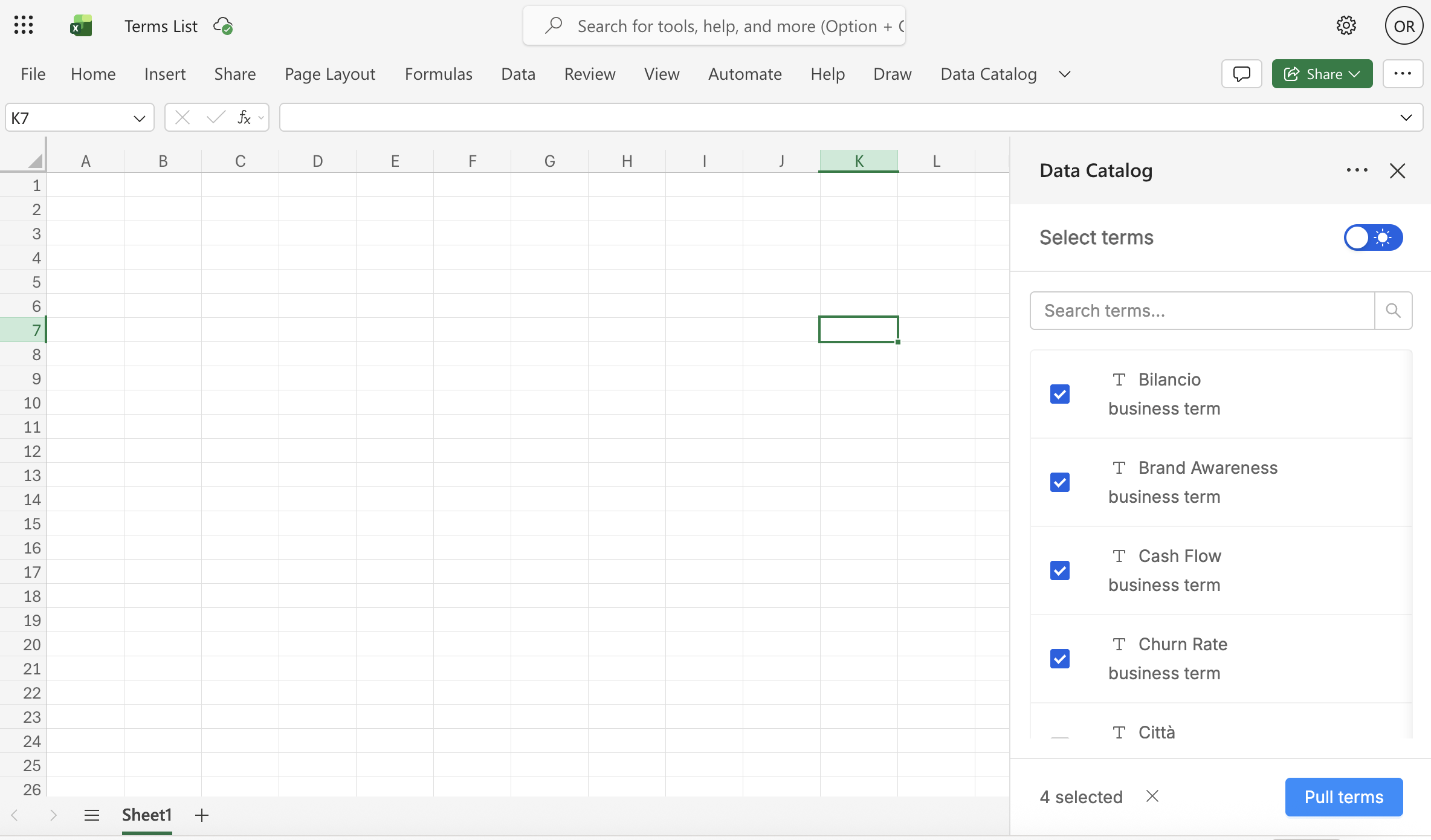This screenshot has height=840, width=1431.
Task: Check the cloud save status icon
Action: [223, 26]
